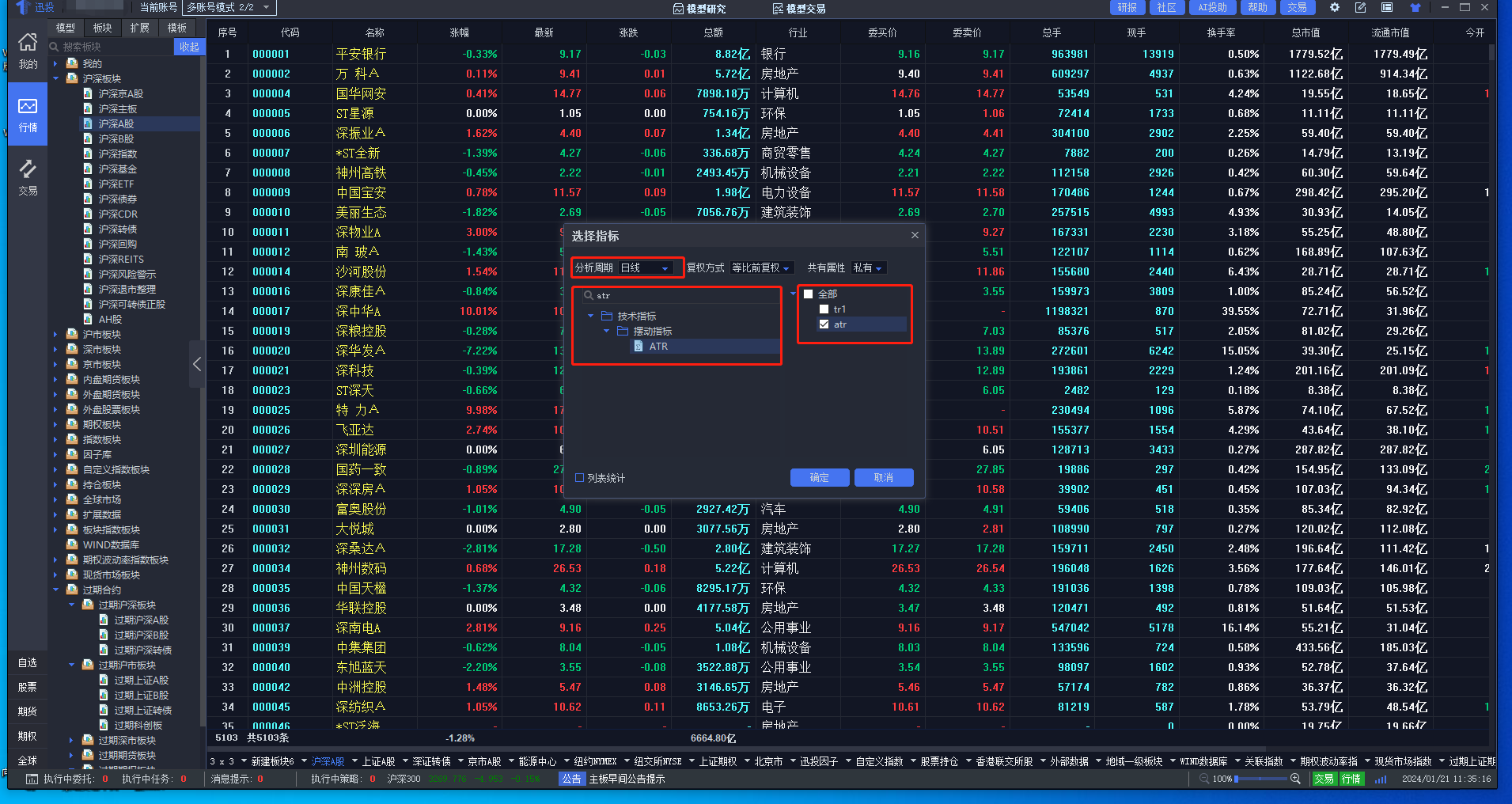Open the 多账号模式 2/2 account dropdown
Viewport: 1512px width, 804px height.
[x=229, y=7]
